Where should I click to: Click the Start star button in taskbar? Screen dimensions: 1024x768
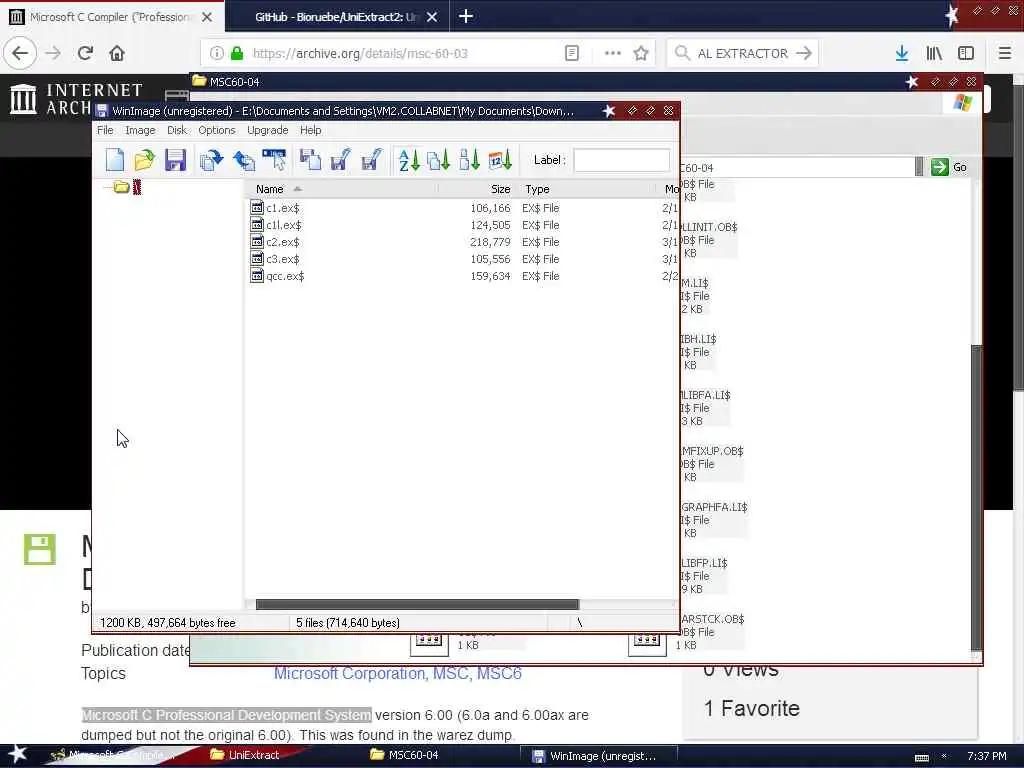18,754
